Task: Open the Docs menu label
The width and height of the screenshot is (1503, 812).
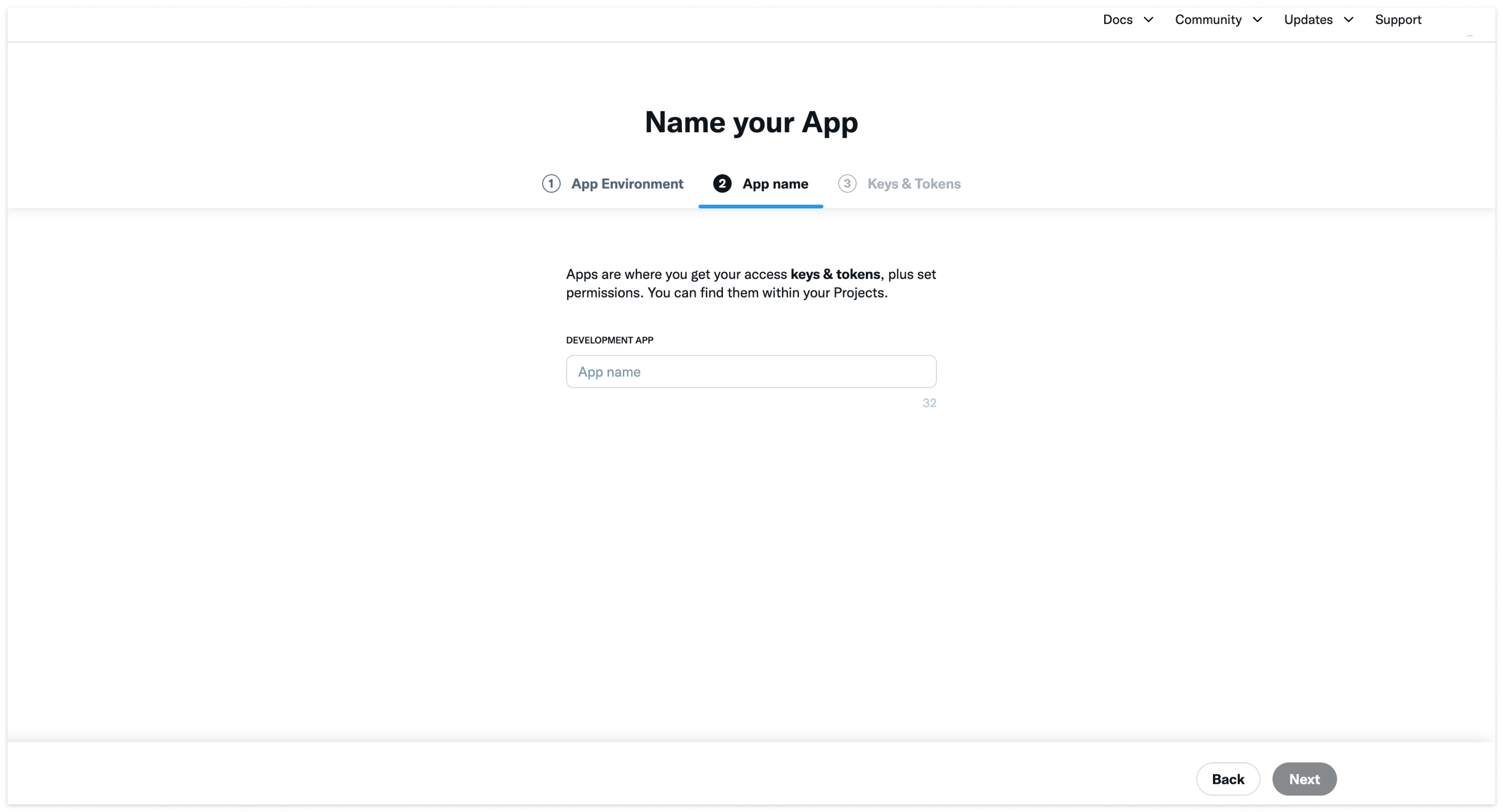Action: tap(1117, 20)
